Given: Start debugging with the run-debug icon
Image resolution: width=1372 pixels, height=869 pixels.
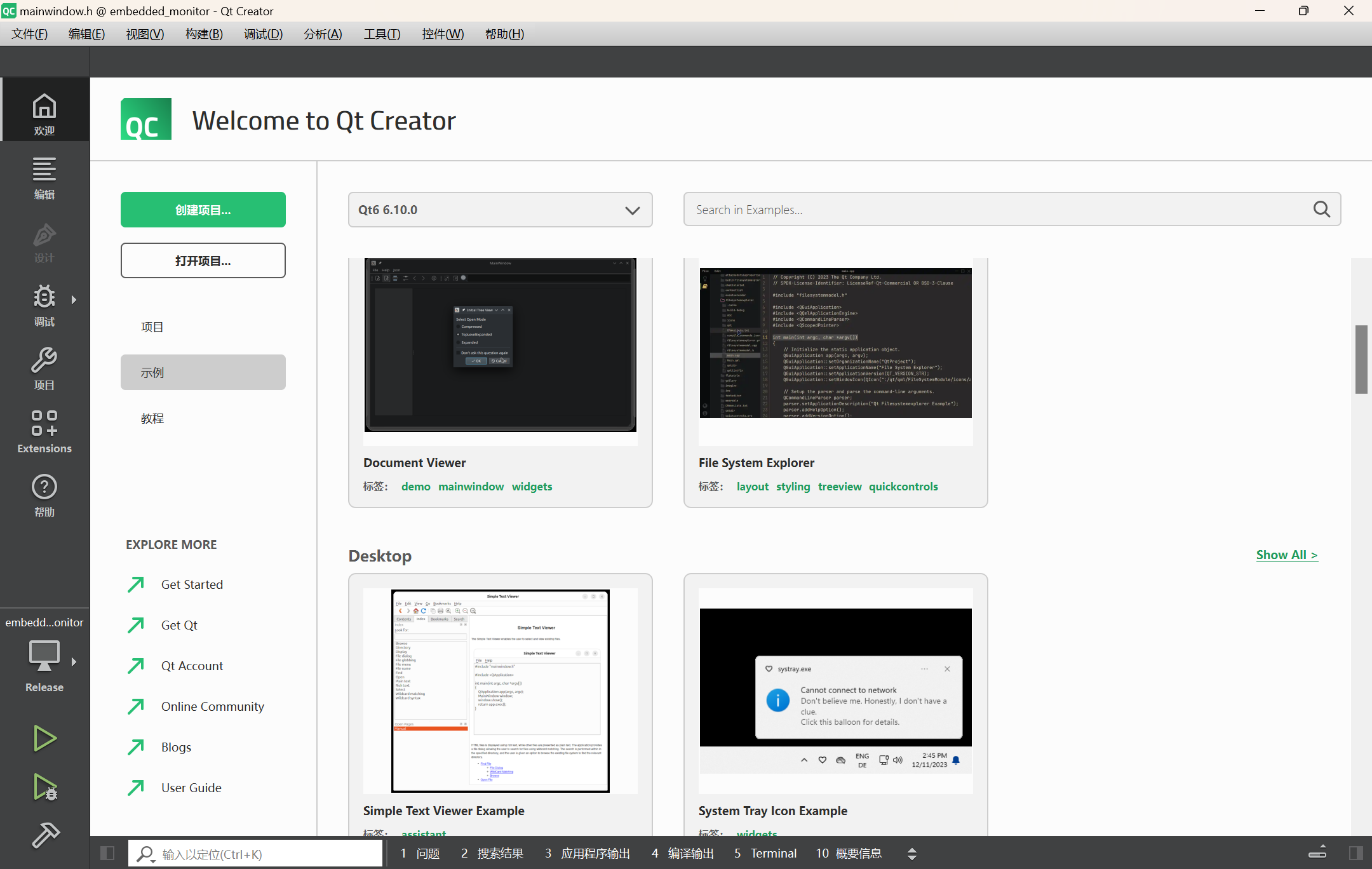Looking at the screenshot, I should (44, 786).
